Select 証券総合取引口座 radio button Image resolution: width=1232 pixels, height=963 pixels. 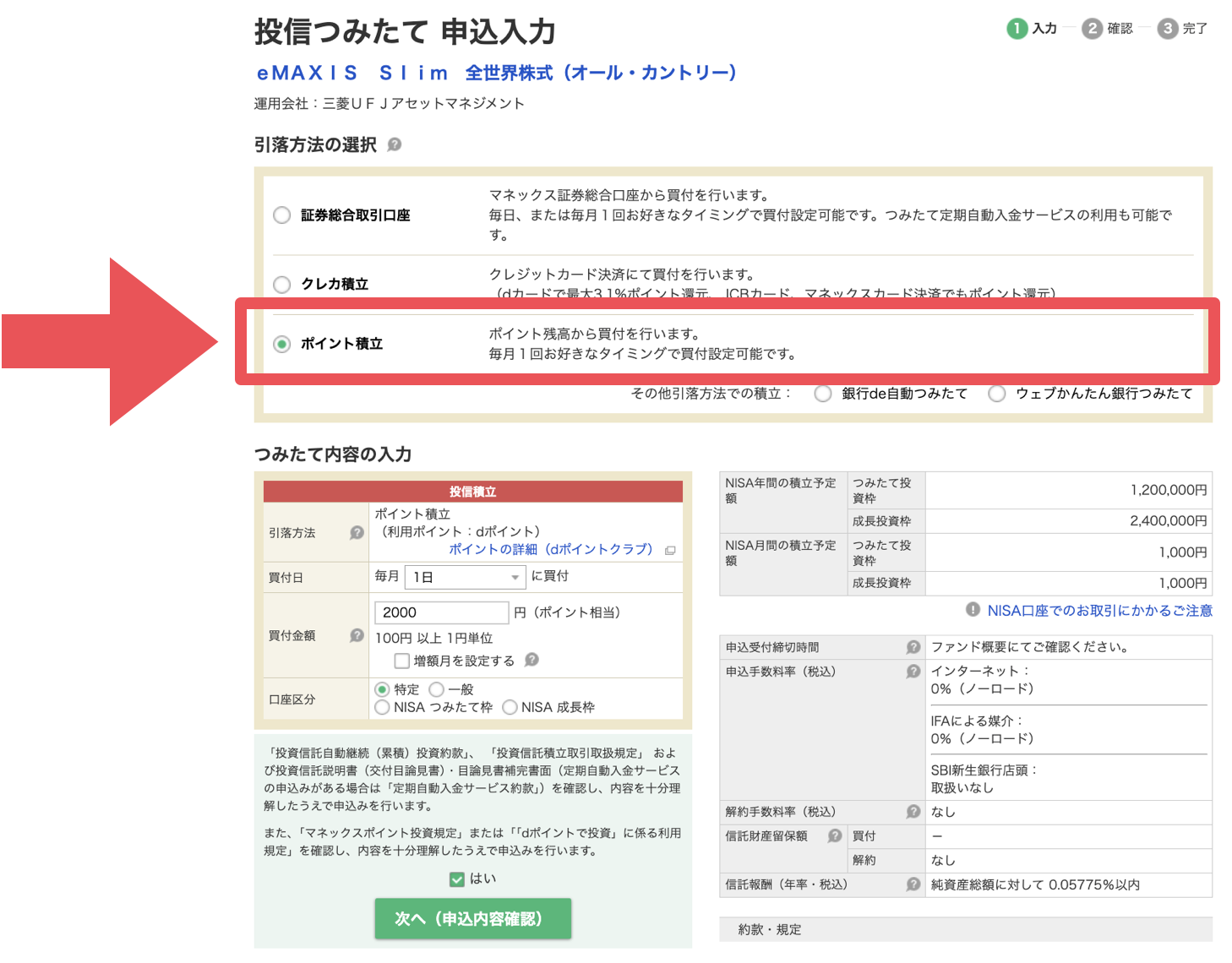[282, 215]
